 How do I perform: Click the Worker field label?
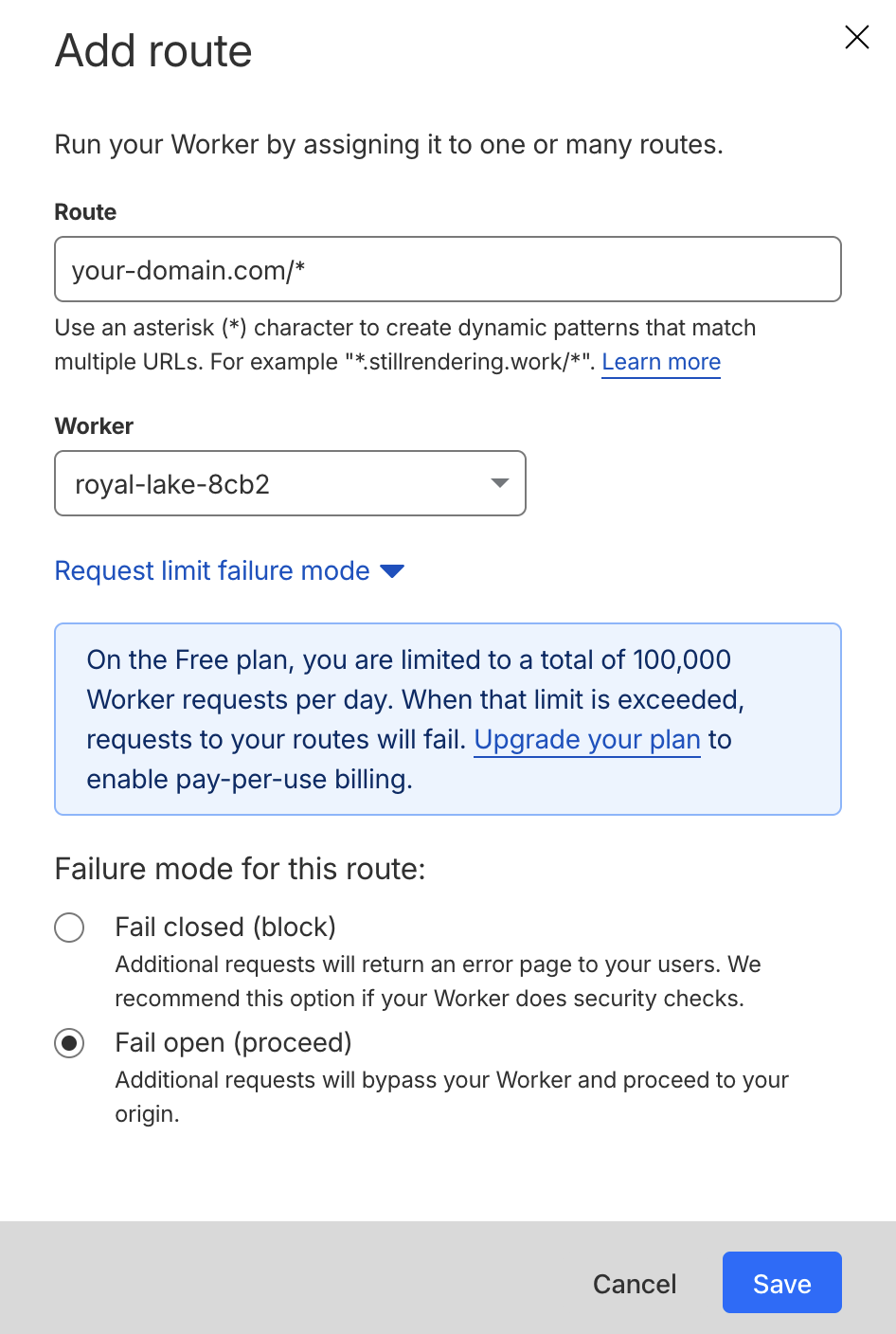point(94,426)
